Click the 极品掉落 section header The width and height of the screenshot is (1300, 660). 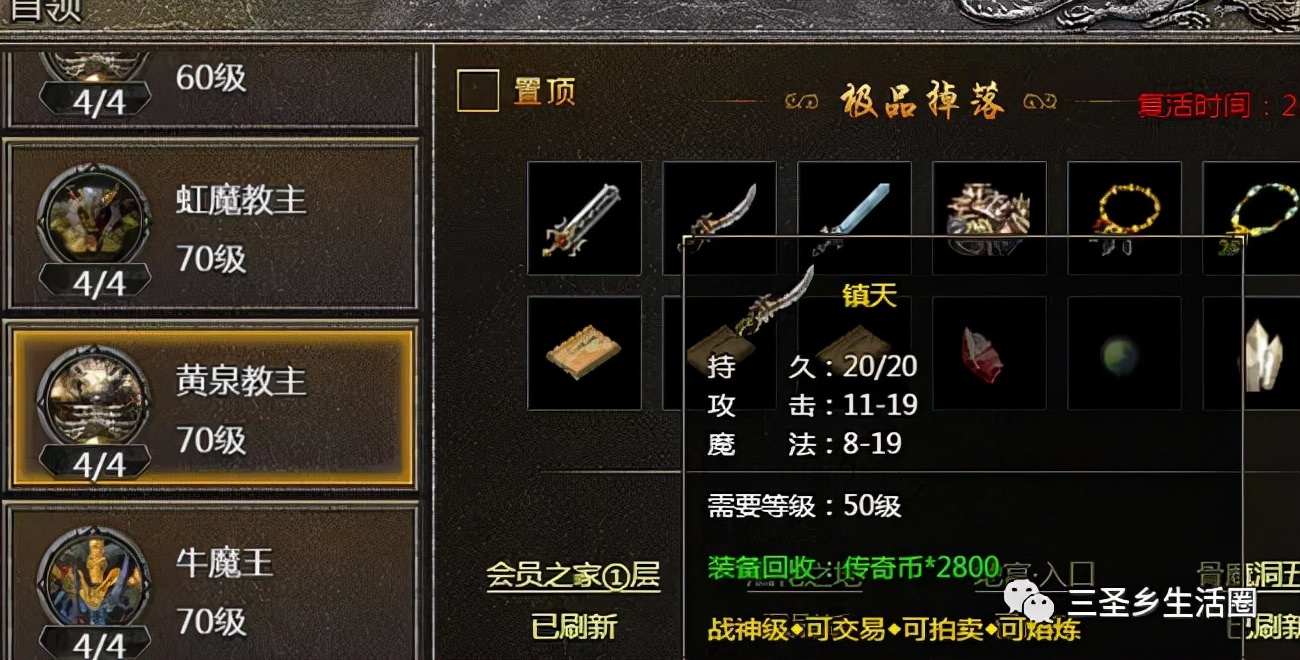(923, 101)
